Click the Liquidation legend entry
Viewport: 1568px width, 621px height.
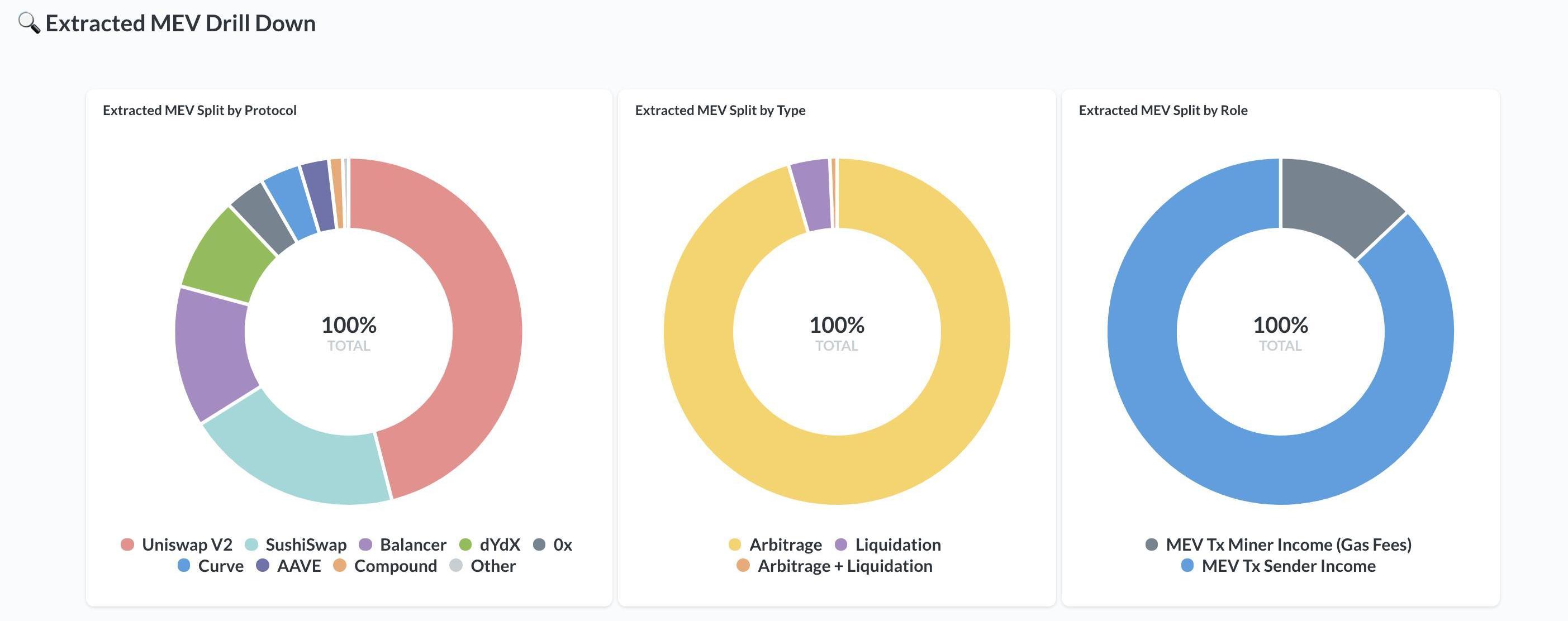click(x=888, y=544)
